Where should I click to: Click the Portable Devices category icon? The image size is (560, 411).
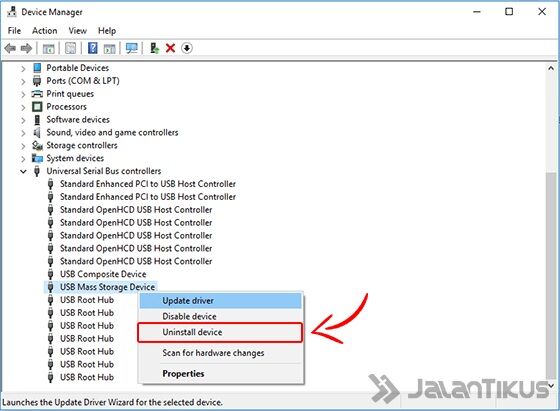click(x=37, y=68)
